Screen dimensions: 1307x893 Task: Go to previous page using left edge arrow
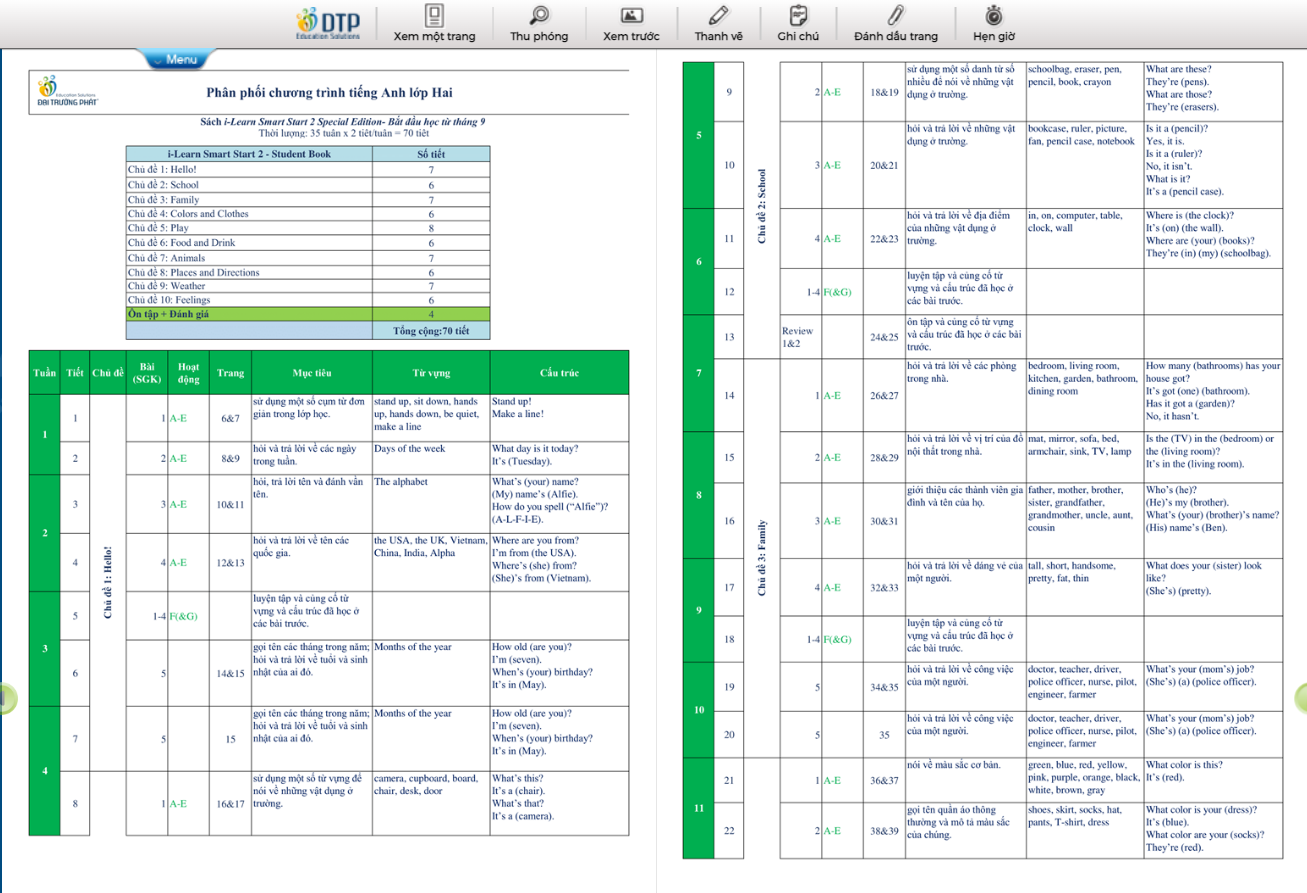click(x=7, y=698)
